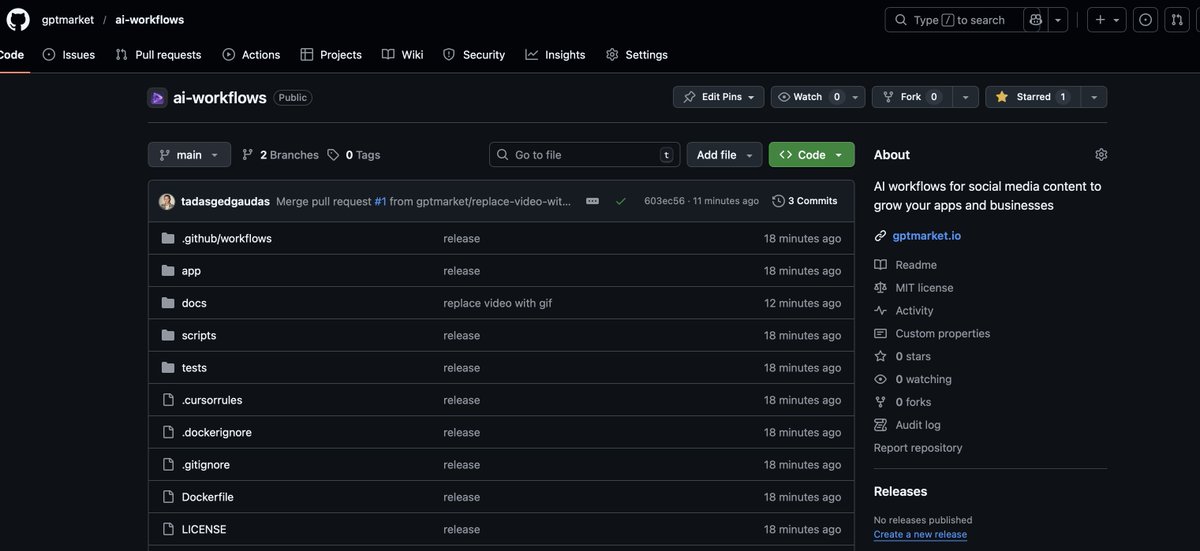Expand the commit message ellipsis button
This screenshot has width=1200, height=551.
tap(592, 201)
